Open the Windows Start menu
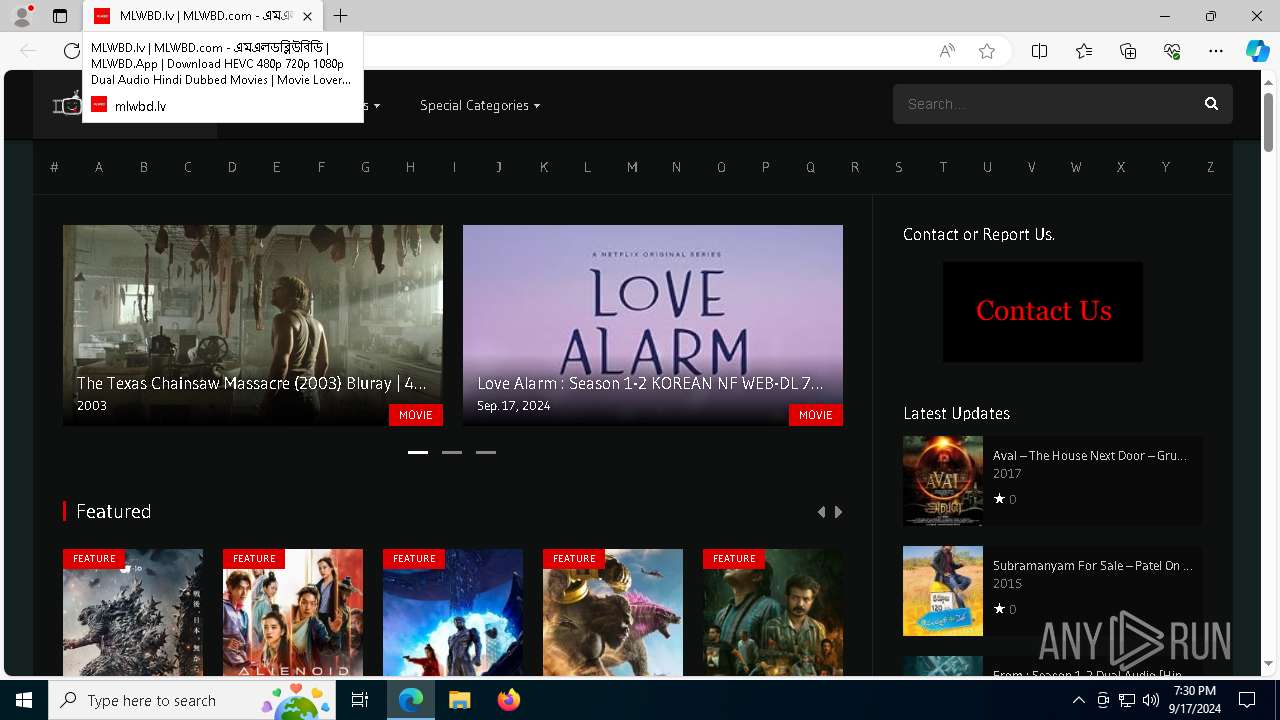Screen dimensions: 1280x720 24,700
